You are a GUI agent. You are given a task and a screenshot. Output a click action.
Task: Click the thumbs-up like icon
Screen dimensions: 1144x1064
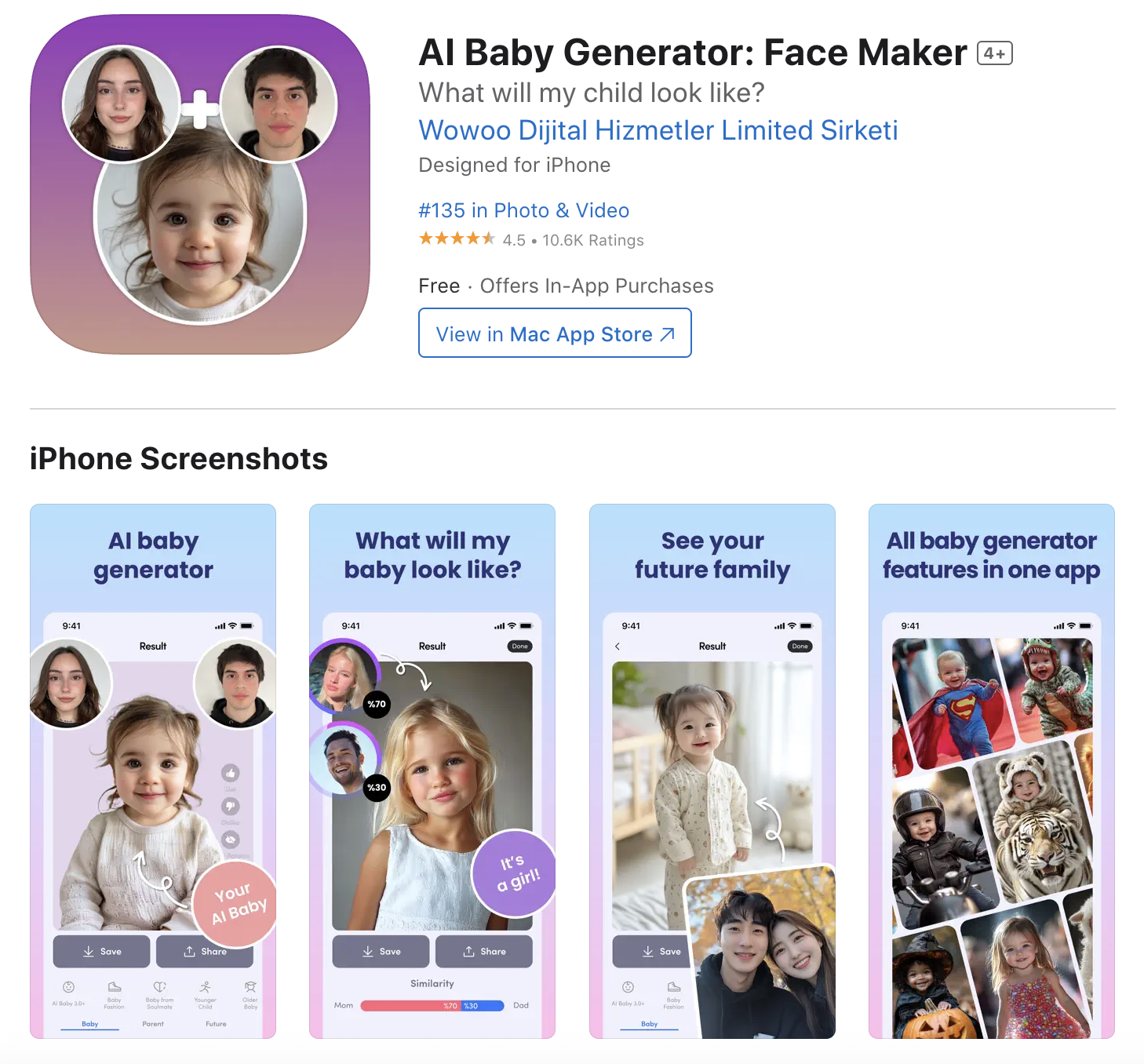click(x=230, y=773)
